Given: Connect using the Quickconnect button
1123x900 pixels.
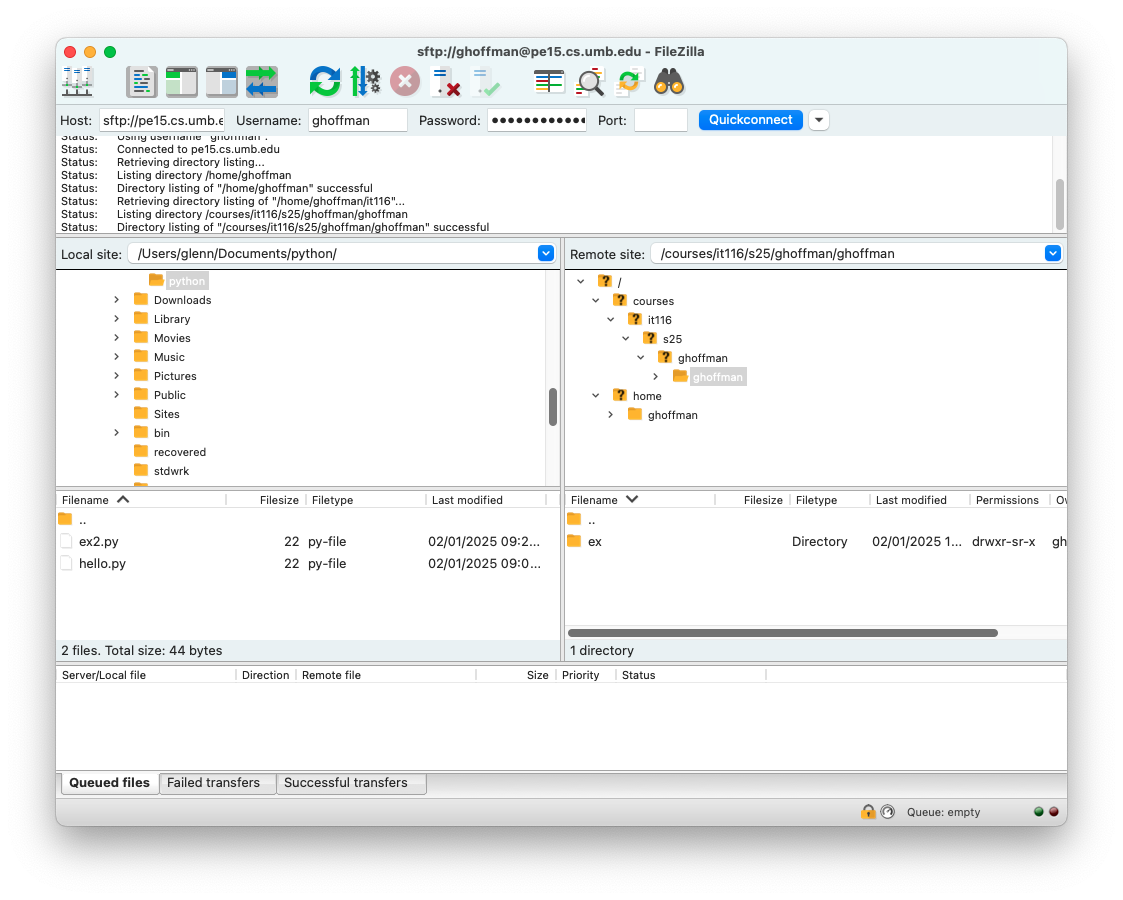Looking at the screenshot, I should point(751,120).
